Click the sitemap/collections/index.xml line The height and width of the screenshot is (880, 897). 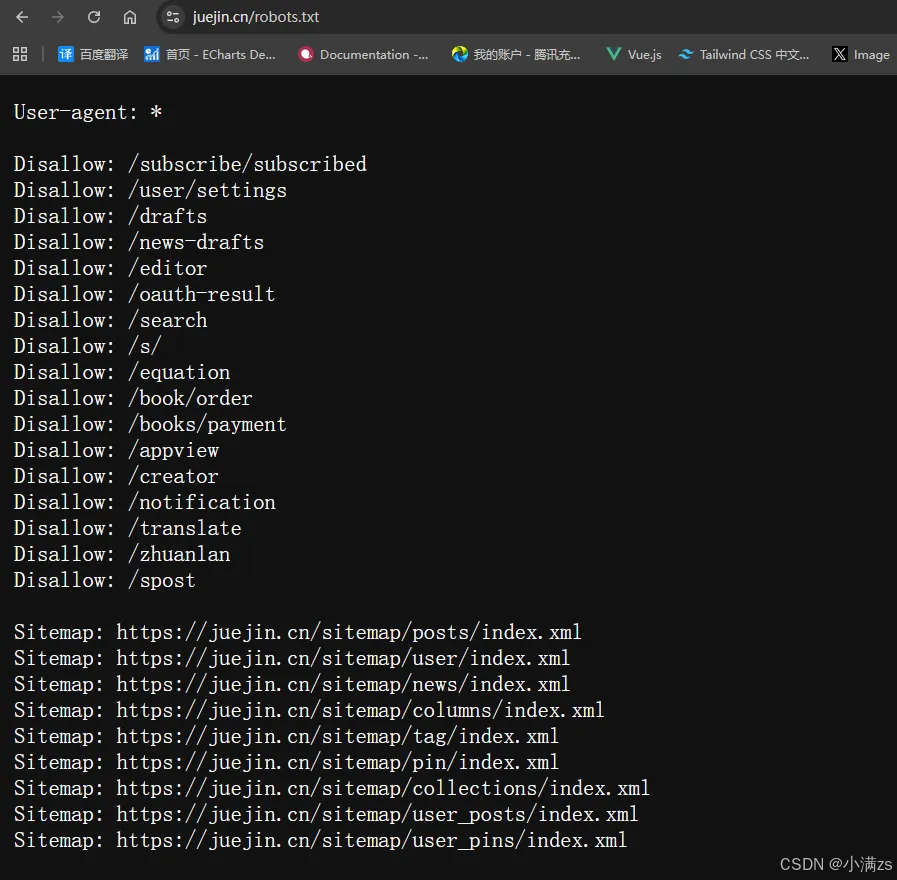click(x=332, y=788)
